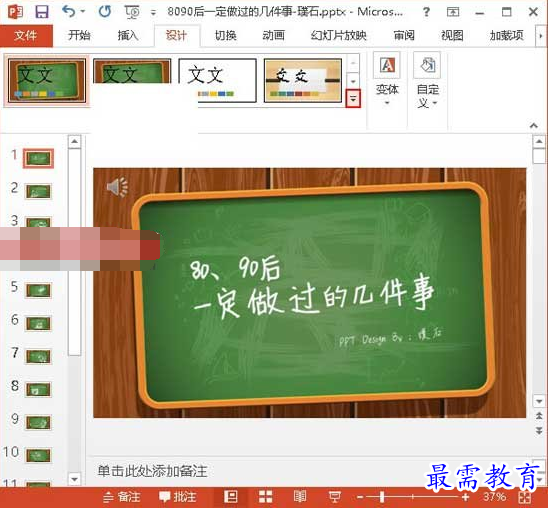The width and height of the screenshot is (548, 508).
Task: Select slide 9 thumbnail
Action: (x=38, y=422)
